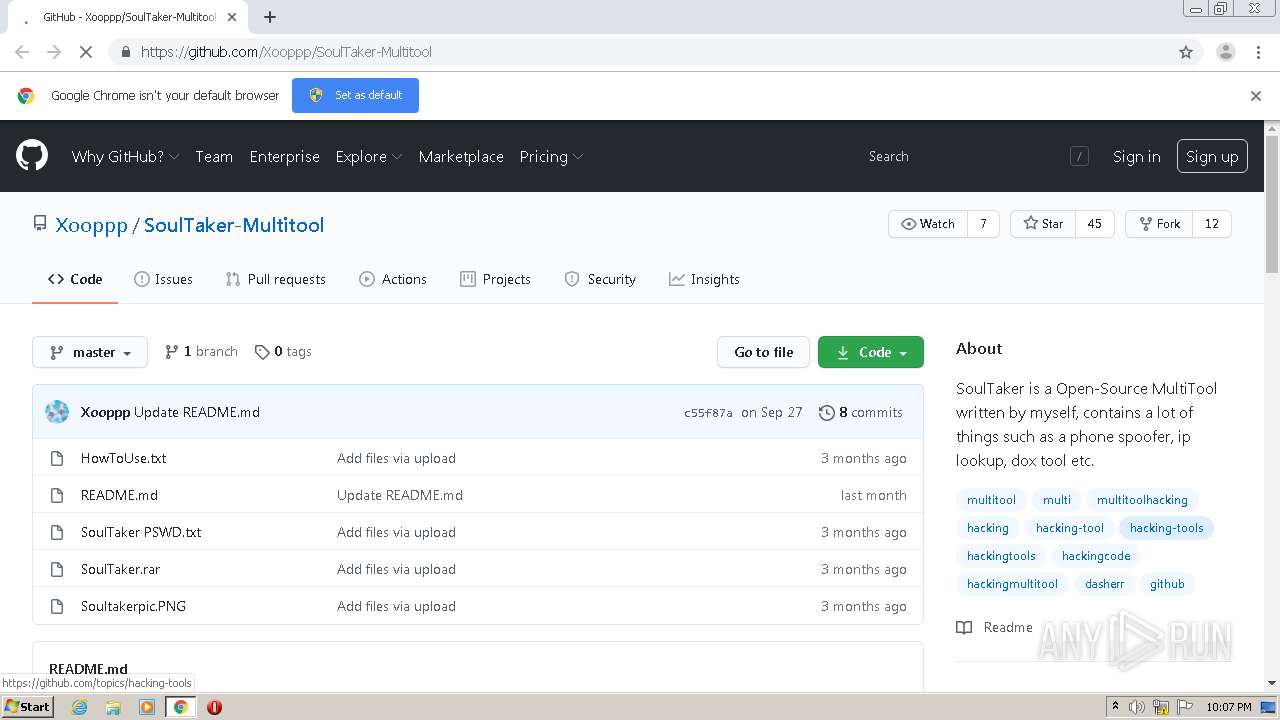The width and height of the screenshot is (1280, 720).
Task: Open the Enterprise page link
Action: click(285, 157)
